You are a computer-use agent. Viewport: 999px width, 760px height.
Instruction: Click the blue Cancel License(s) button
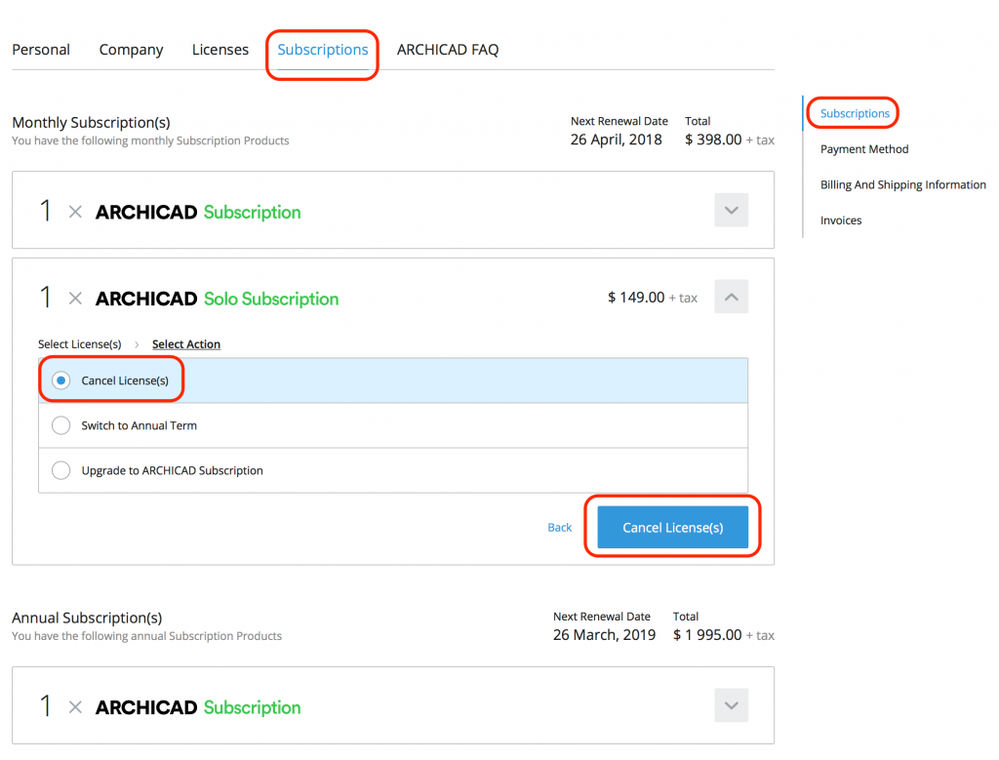click(672, 527)
